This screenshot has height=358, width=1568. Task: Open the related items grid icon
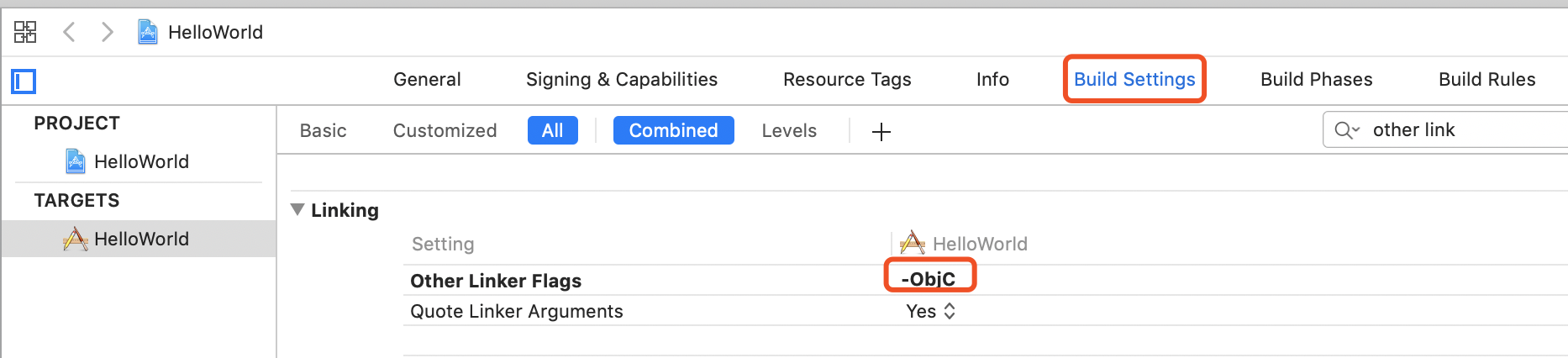[x=25, y=32]
